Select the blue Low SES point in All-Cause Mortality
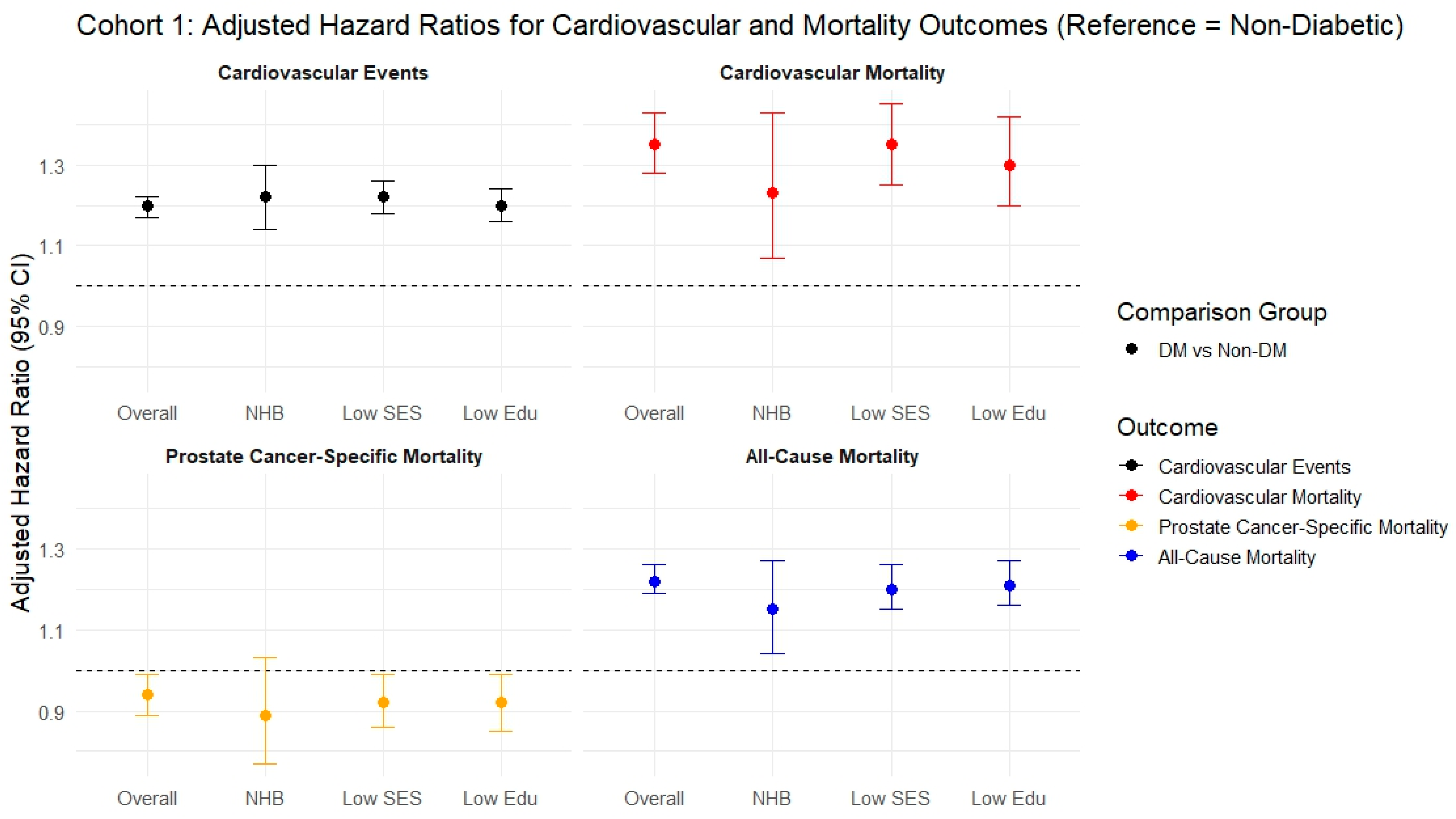Image resolution: width=1456 pixels, height=819 pixels. tap(891, 590)
